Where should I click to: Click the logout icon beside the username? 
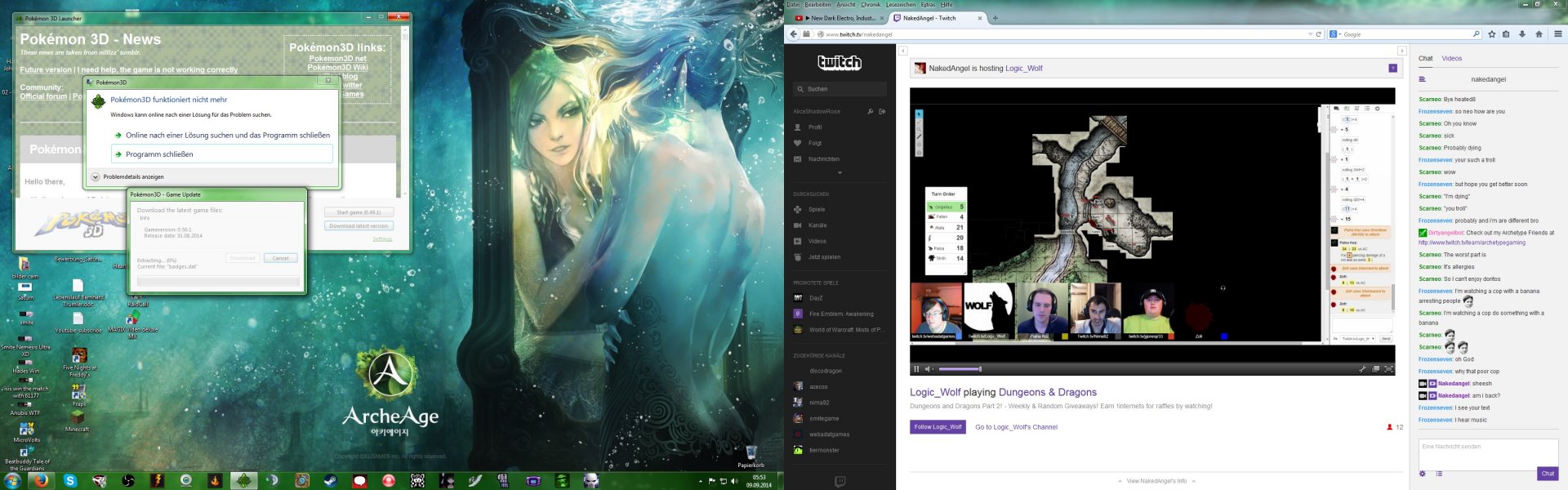[x=882, y=112]
